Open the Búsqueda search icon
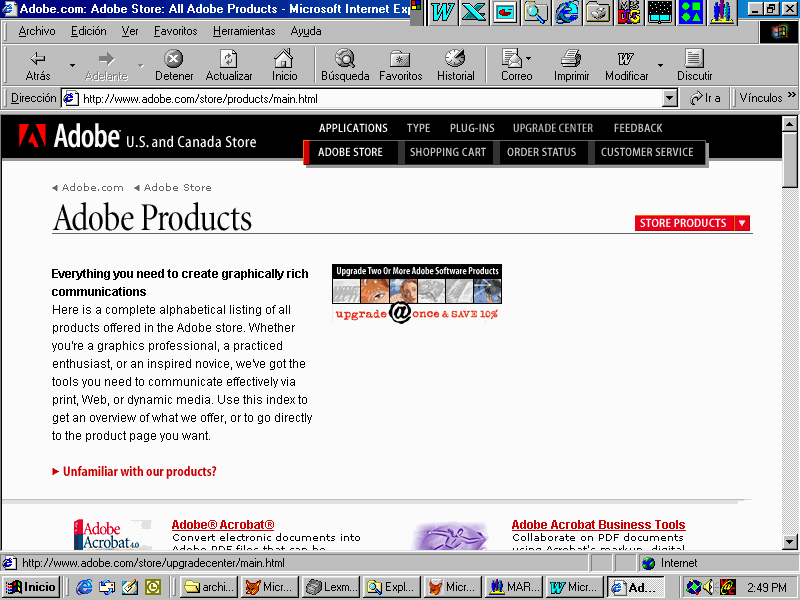The height and width of the screenshot is (600, 800). tap(345, 60)
